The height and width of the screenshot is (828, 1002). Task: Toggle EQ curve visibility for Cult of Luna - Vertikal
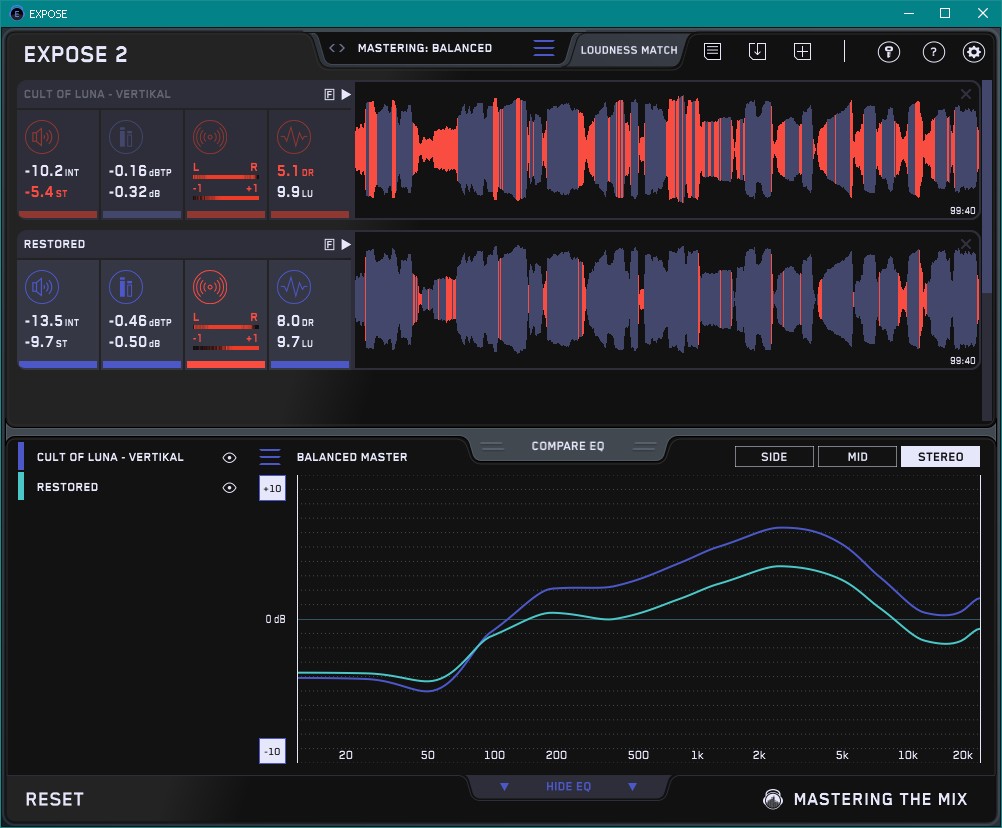[230, 457]
